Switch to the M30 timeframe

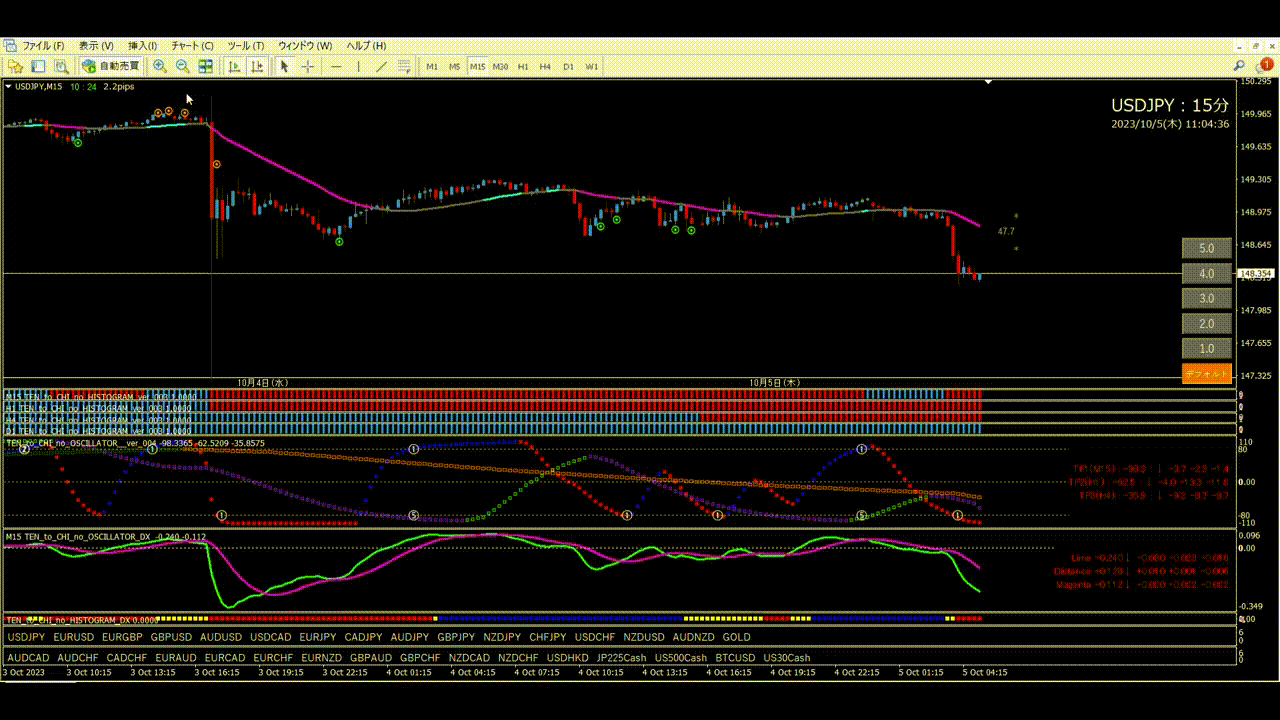pos(500,66)
